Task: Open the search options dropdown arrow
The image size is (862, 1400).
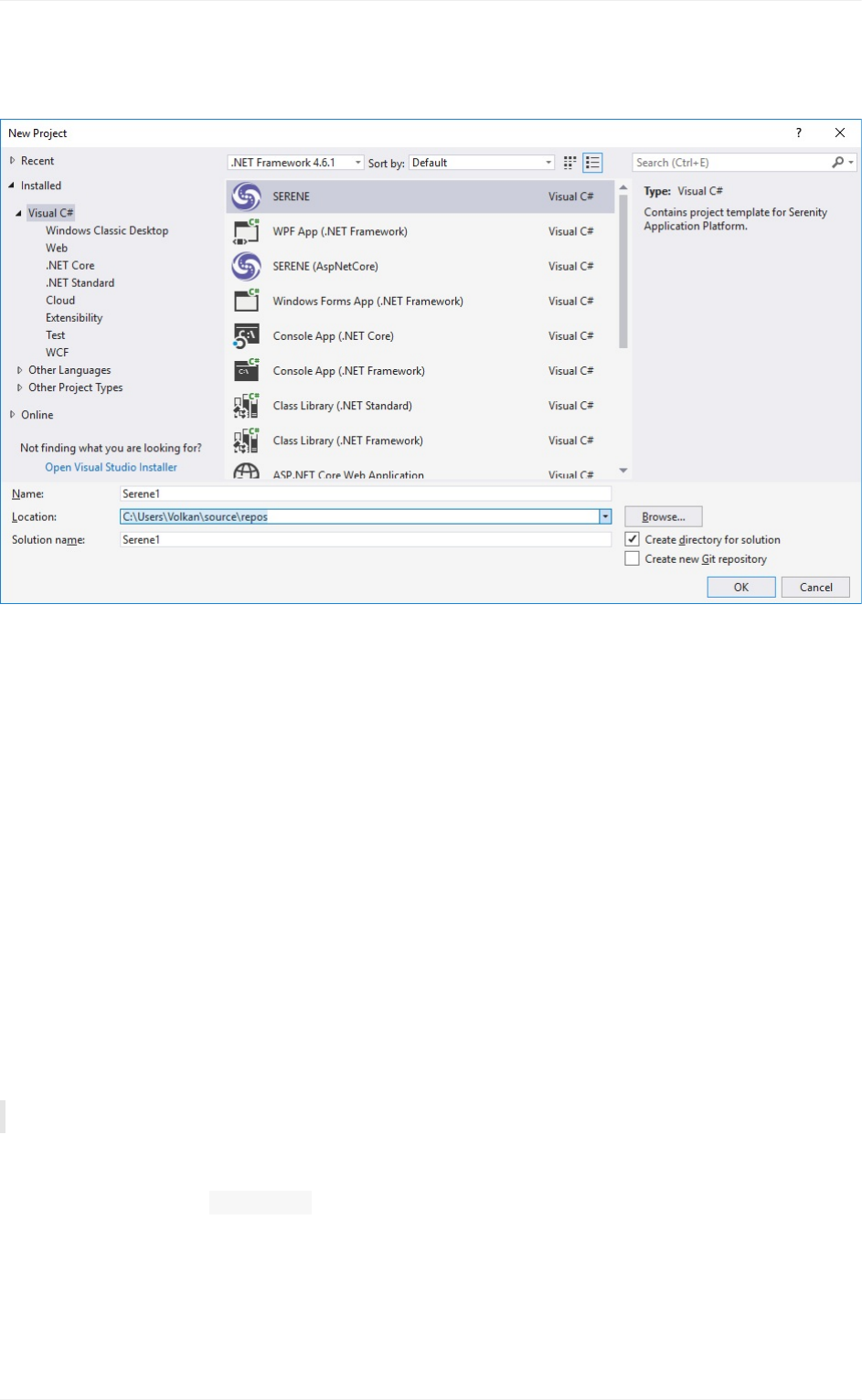Action: pos(851,163)
